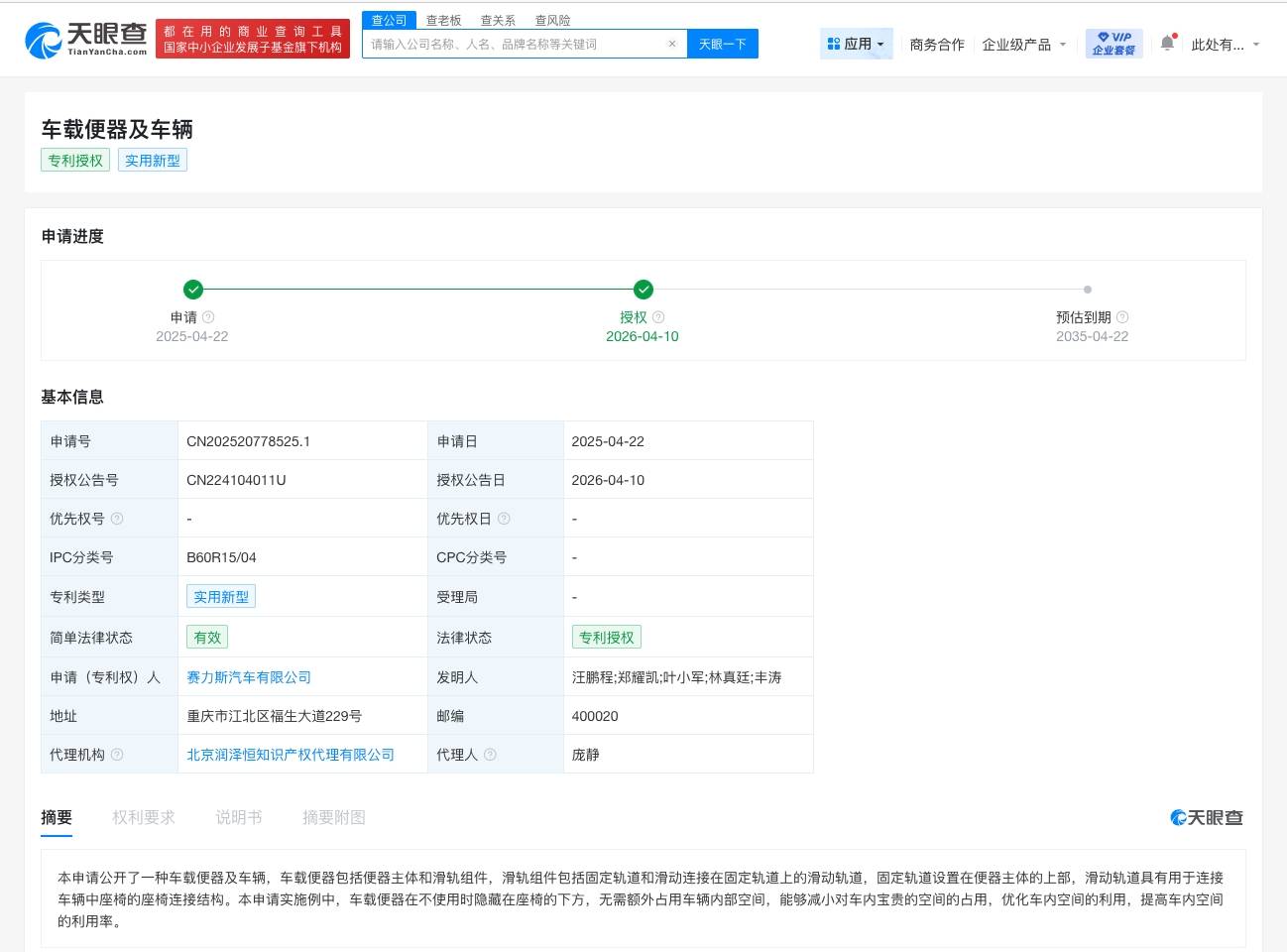Click the help icon next to 代理机构

(x=118, y=754)
